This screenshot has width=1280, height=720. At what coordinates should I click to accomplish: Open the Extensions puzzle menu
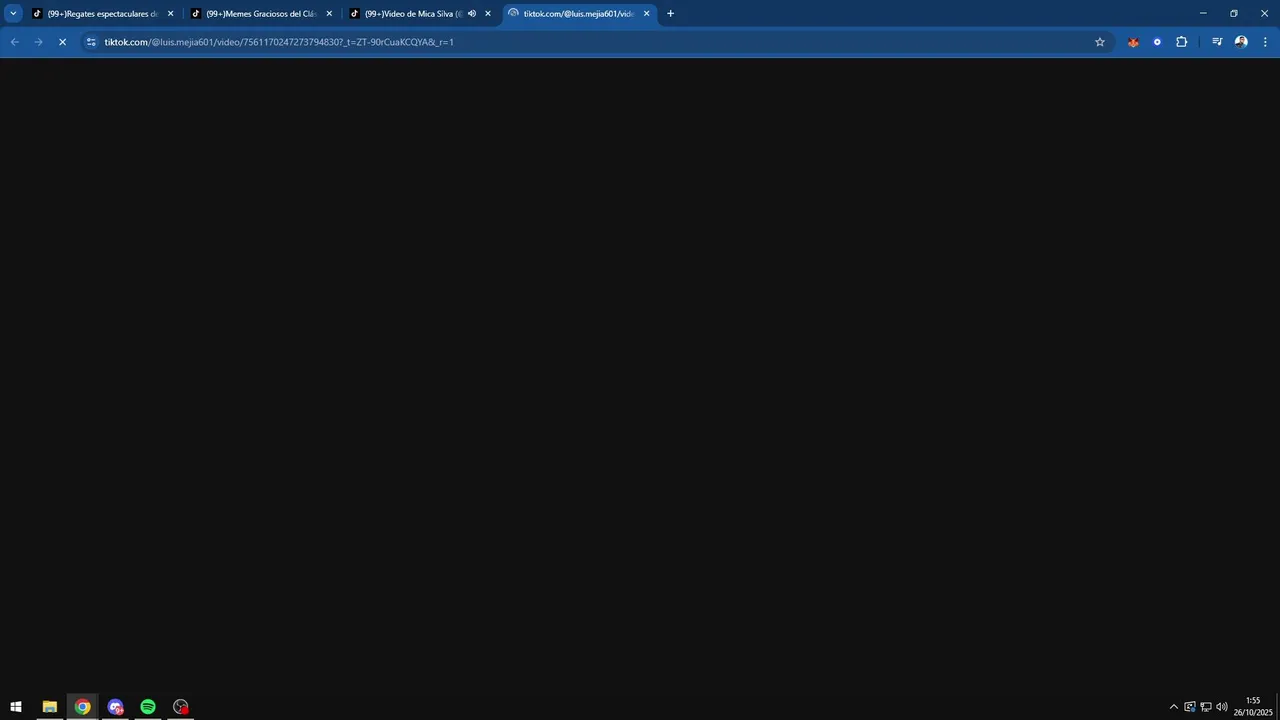tap(1181, 42)
